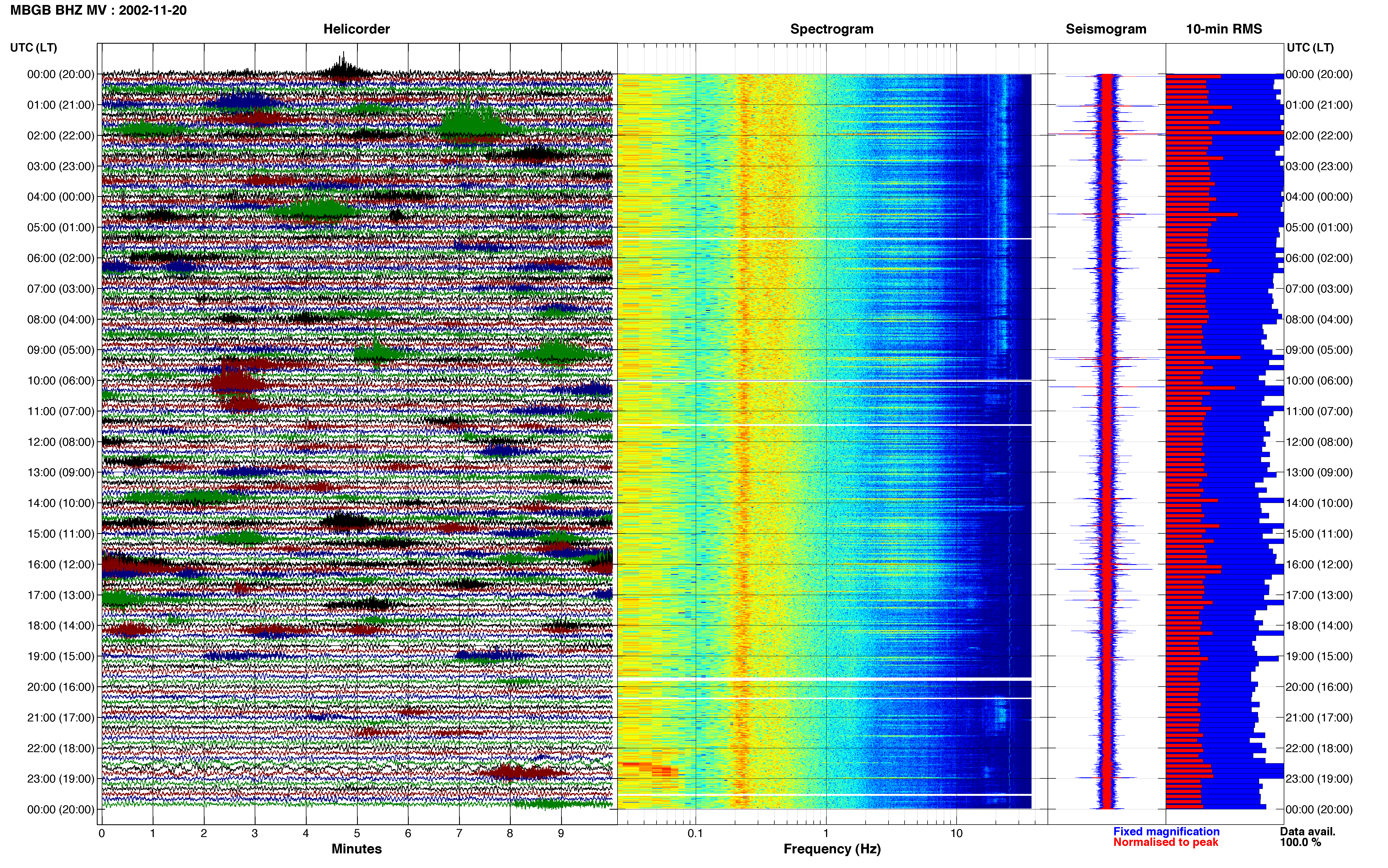Image resolution: width=1388 pixels, height=868 pixels.
Task: Click the 'Frequency (Hz)' axis label
Action: 832,849
